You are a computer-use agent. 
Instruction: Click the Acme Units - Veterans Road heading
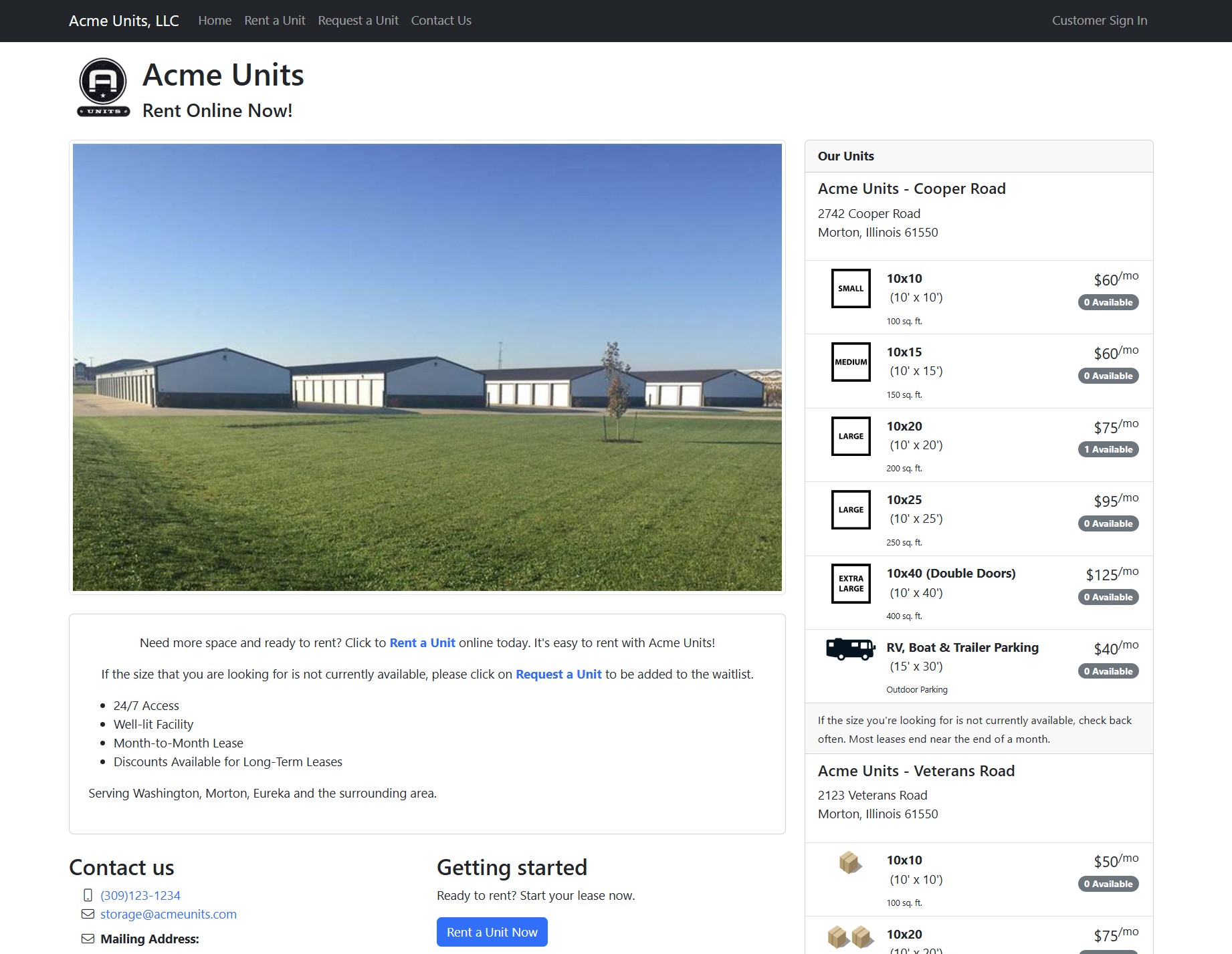916,771
